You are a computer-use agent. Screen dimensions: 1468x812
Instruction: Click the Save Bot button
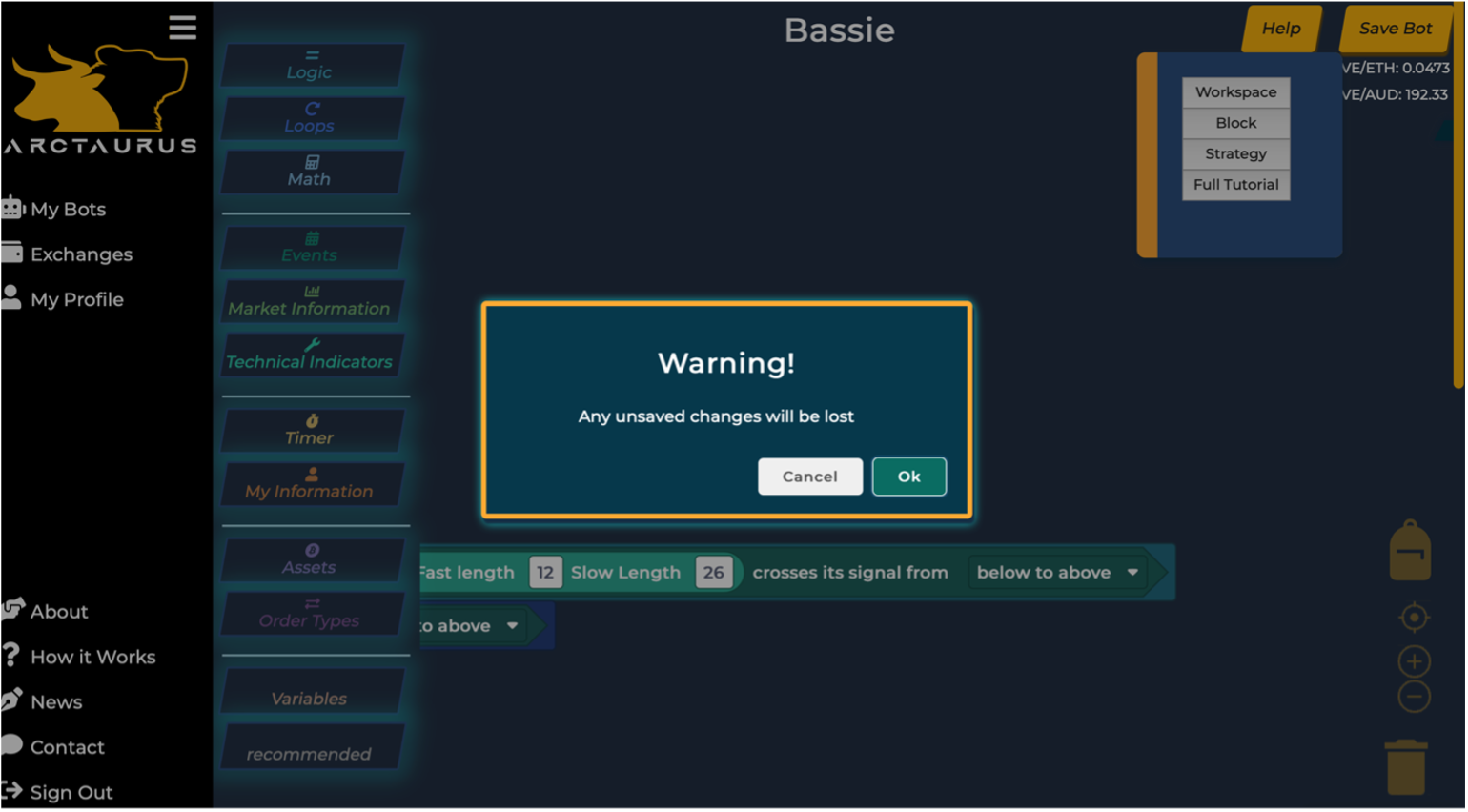click(1395, 29)
